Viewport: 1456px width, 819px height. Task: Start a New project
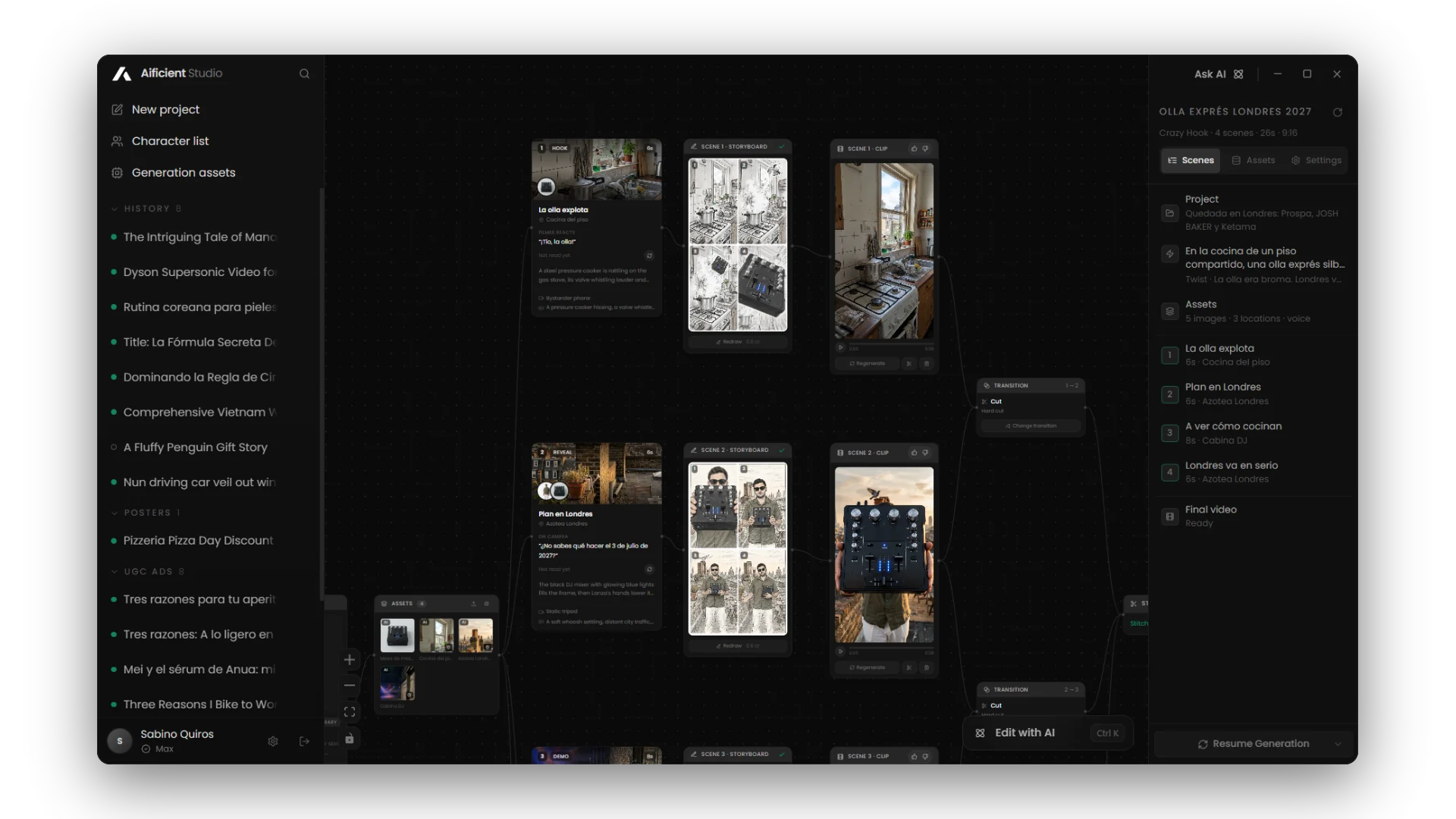point(165,109)
